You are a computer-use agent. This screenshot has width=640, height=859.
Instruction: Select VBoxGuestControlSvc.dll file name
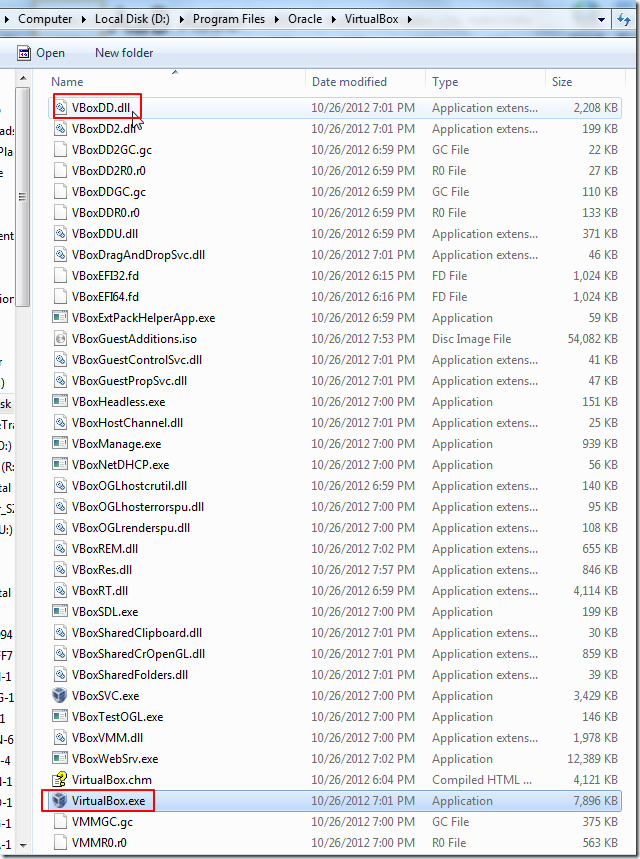(136, 360)
